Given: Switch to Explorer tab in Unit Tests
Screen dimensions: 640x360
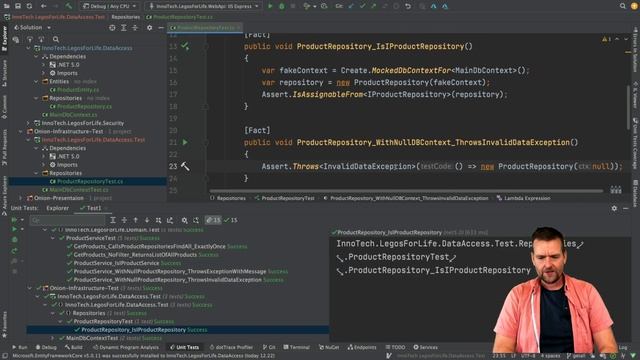Looking at the screenshot, I should [x=58, y=208].
